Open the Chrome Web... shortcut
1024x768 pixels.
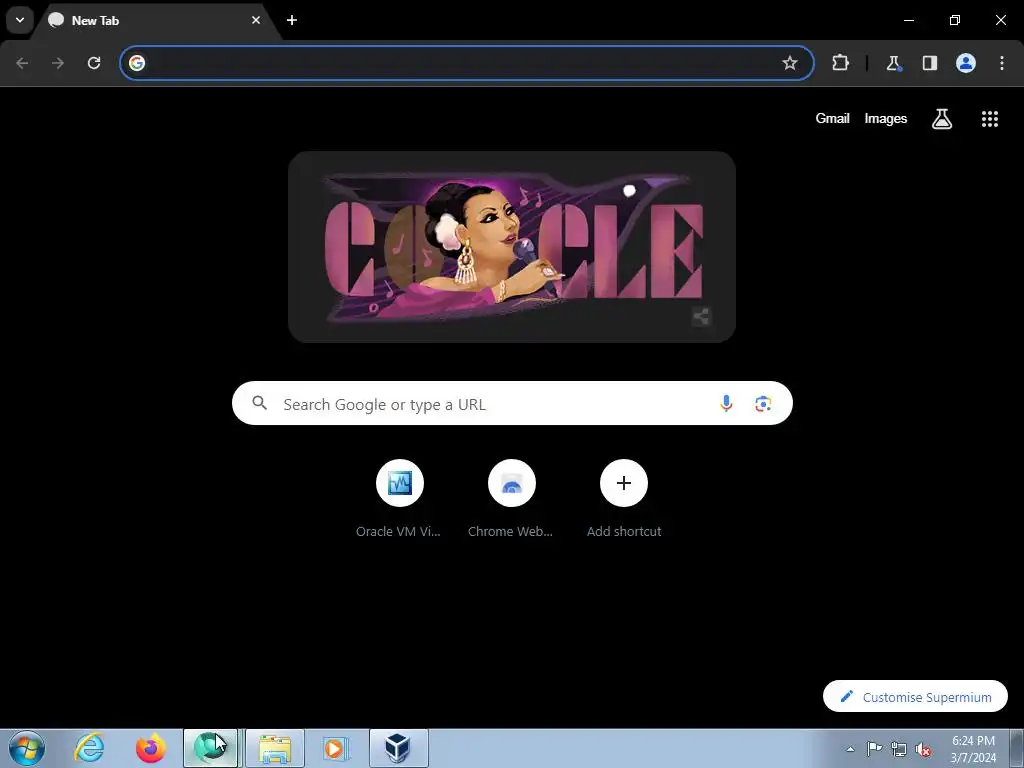(x=511, y=500)
